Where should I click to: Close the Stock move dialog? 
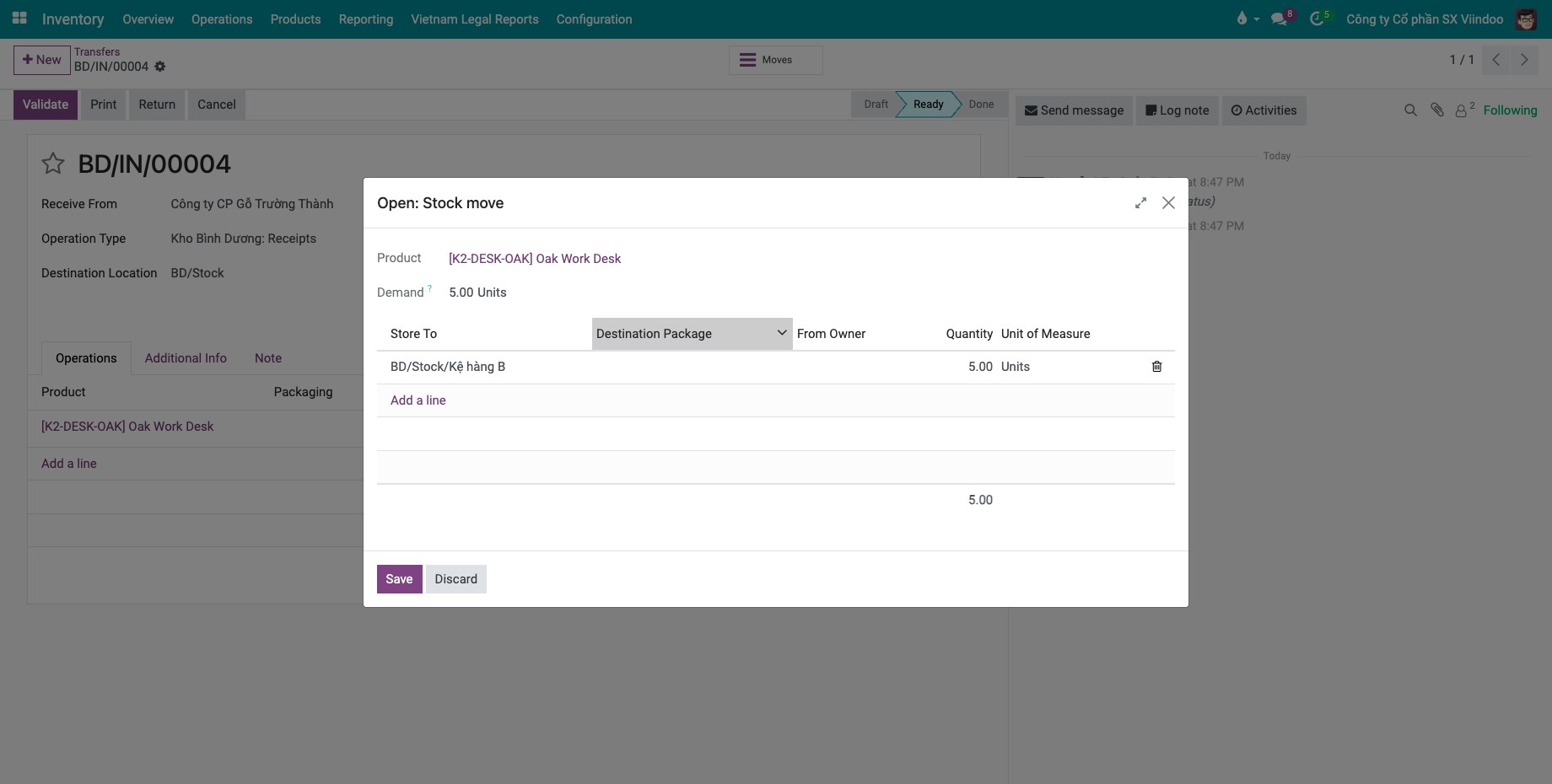tap(1168, 203)
